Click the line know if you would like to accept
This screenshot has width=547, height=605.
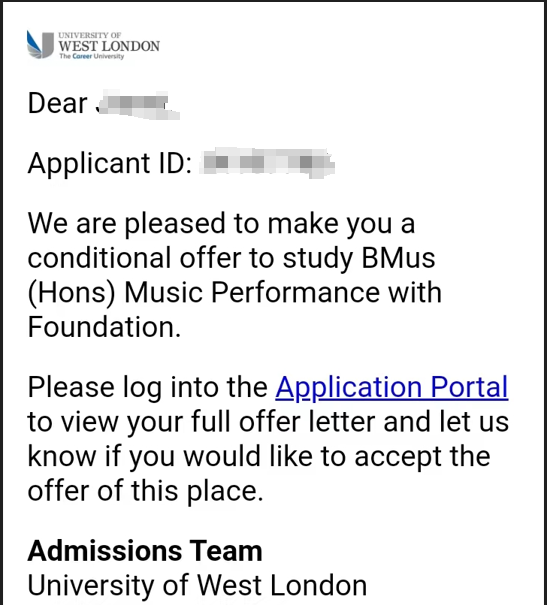point(259,456)
